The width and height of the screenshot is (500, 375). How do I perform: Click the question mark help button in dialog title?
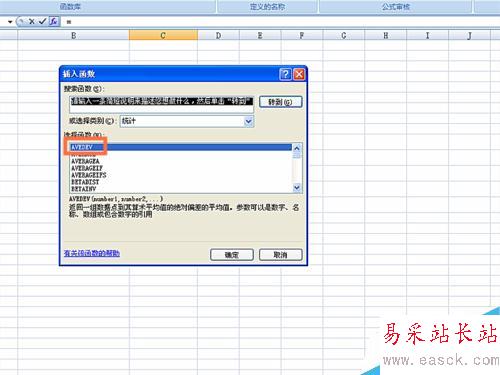click(285, 74)
